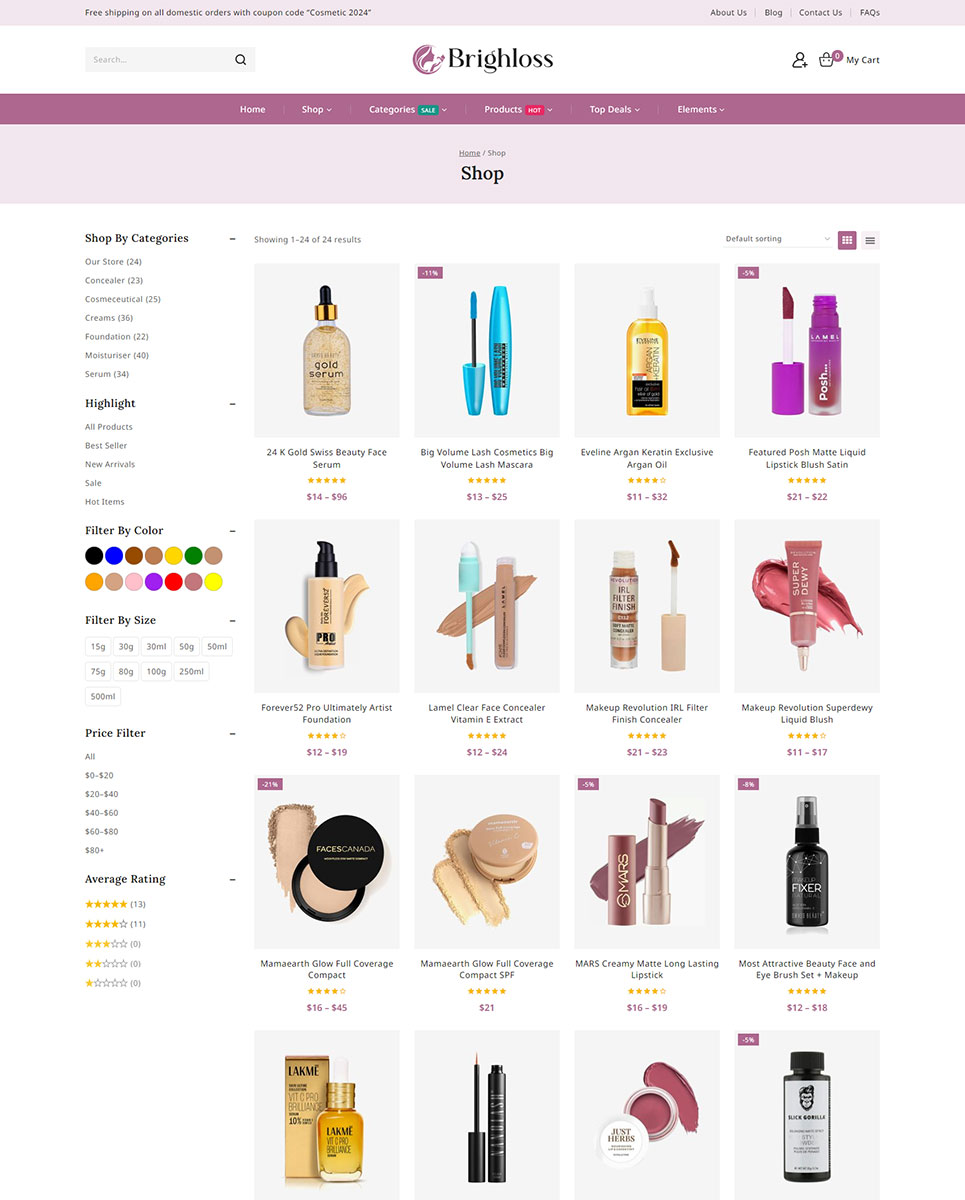Switch to grid view layout
Screen dimensions: 965x1200
(847, 240)
